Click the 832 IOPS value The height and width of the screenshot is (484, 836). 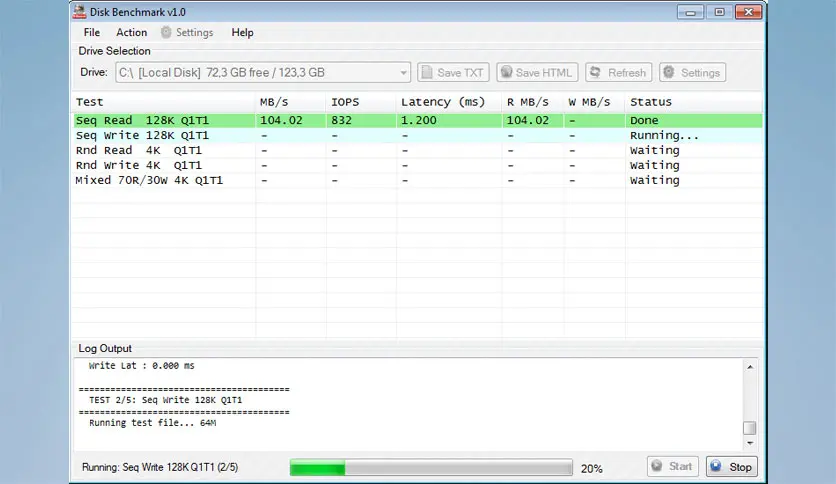pyautogui.click(x=341, y=120)
